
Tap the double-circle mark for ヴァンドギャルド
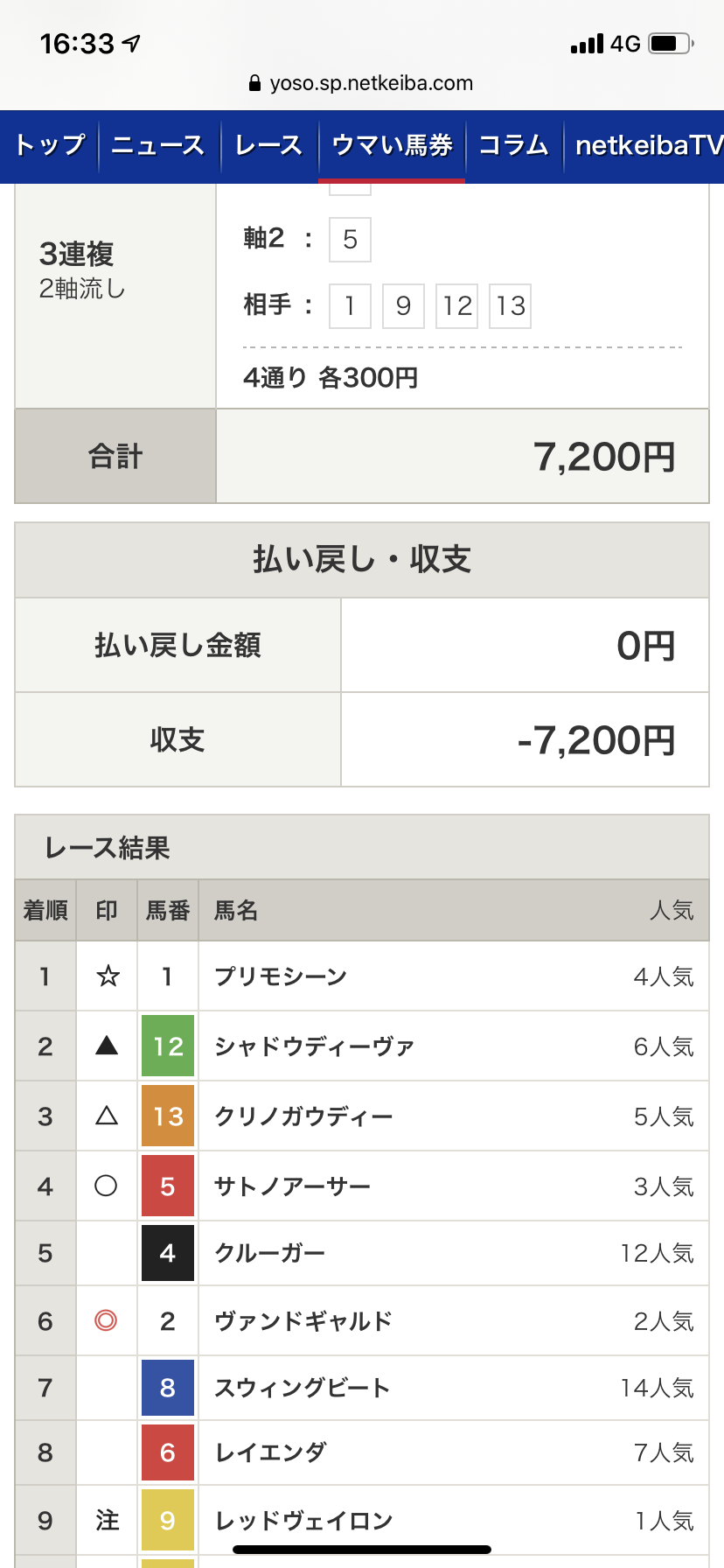click(106, 1319)
